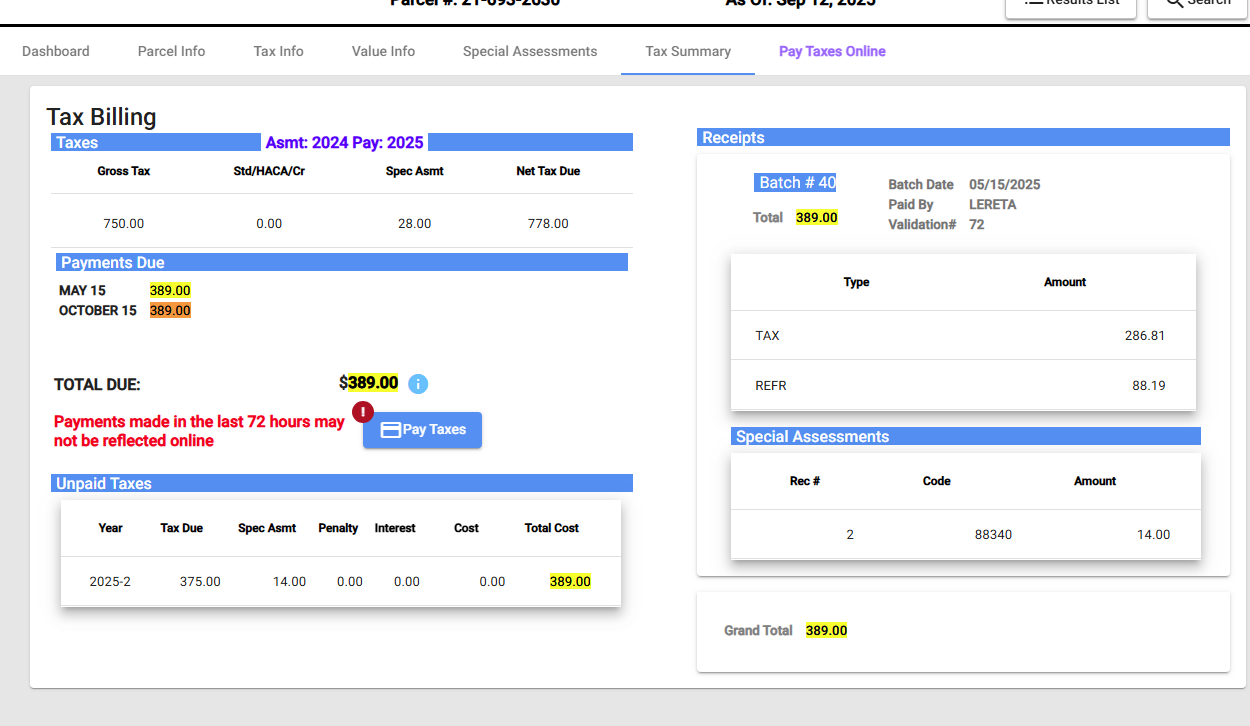
Task: Click the list icon in Results List button
Action: 1034,3
